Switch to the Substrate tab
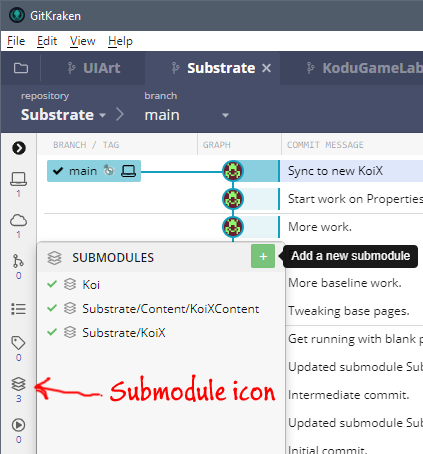Viewport: 423px width, 454px height. click(x=213, y=68)
